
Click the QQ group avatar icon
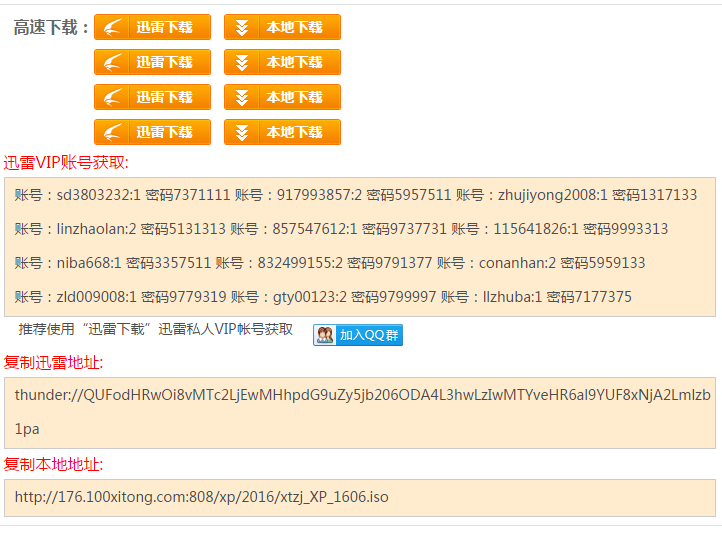325,335
